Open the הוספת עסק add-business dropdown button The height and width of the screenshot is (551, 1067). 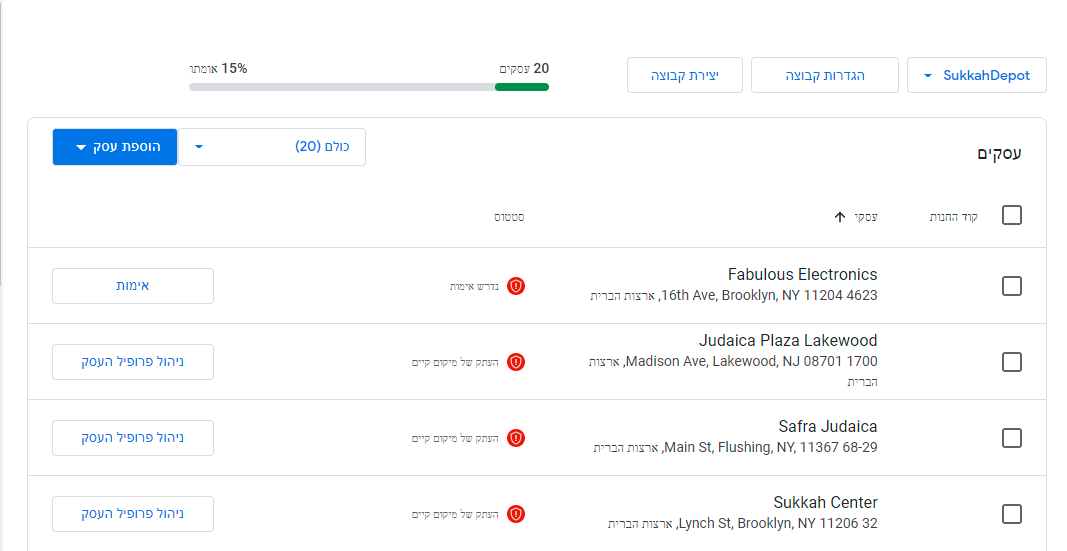click(115, 147)
